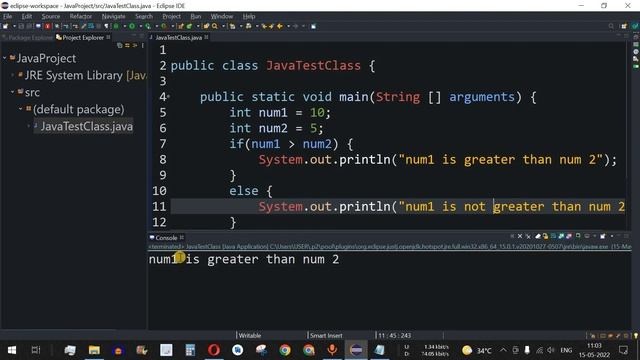Toggle Show Console on standard error change

[569, 236]
